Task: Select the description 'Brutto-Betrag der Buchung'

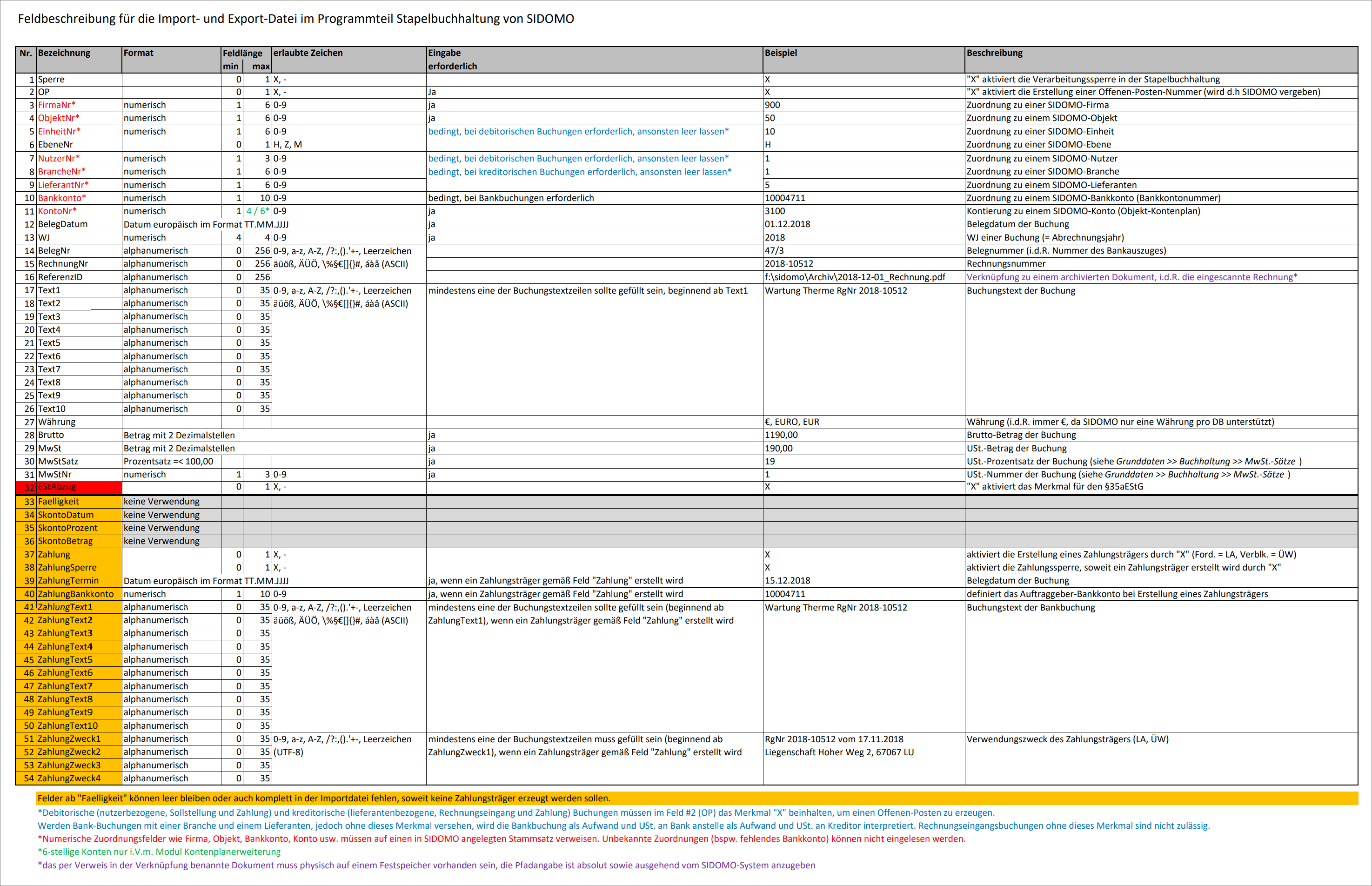Action: 1021,435
